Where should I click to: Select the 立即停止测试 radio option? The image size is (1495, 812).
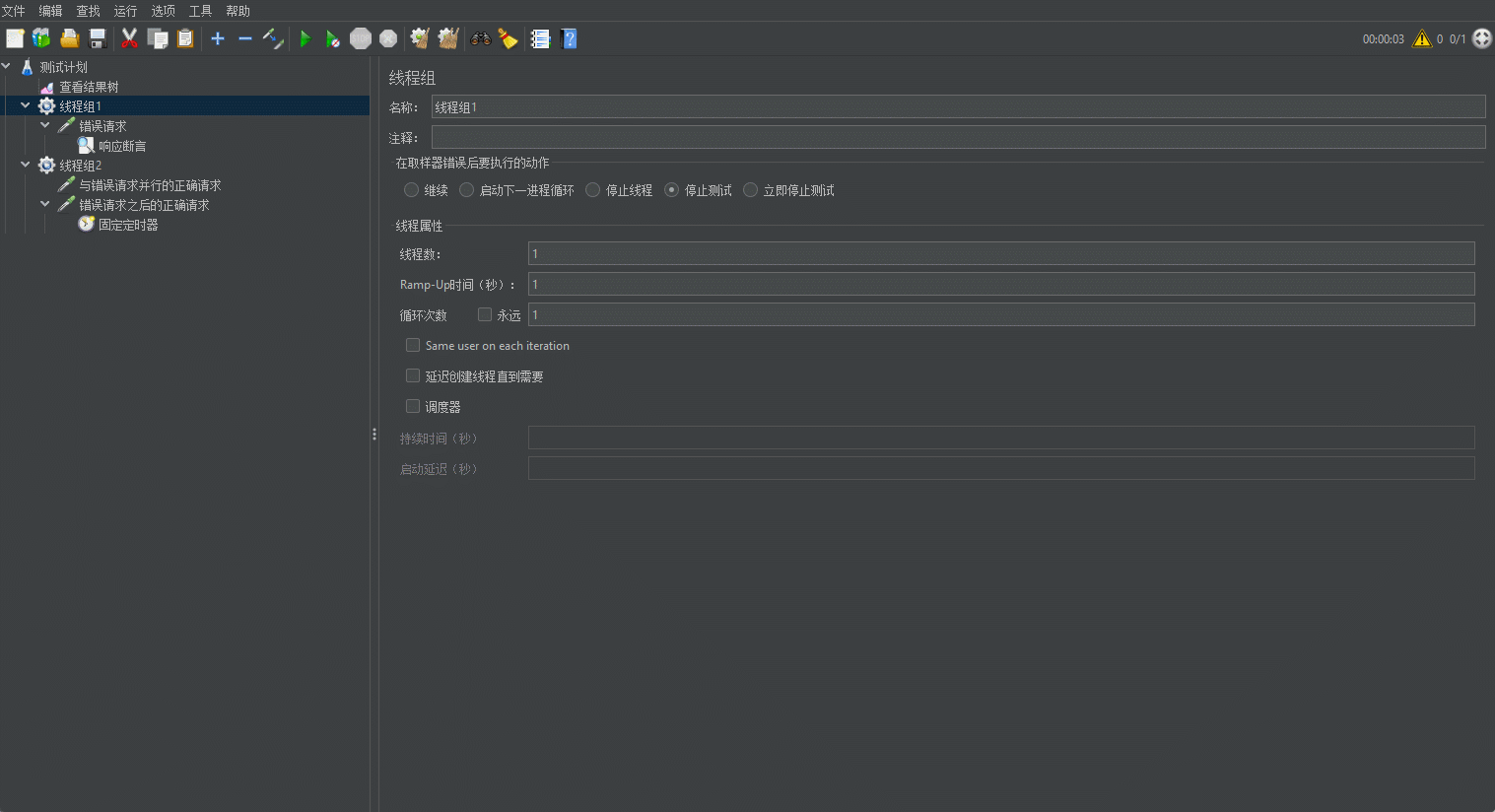(x=751, y=190)
